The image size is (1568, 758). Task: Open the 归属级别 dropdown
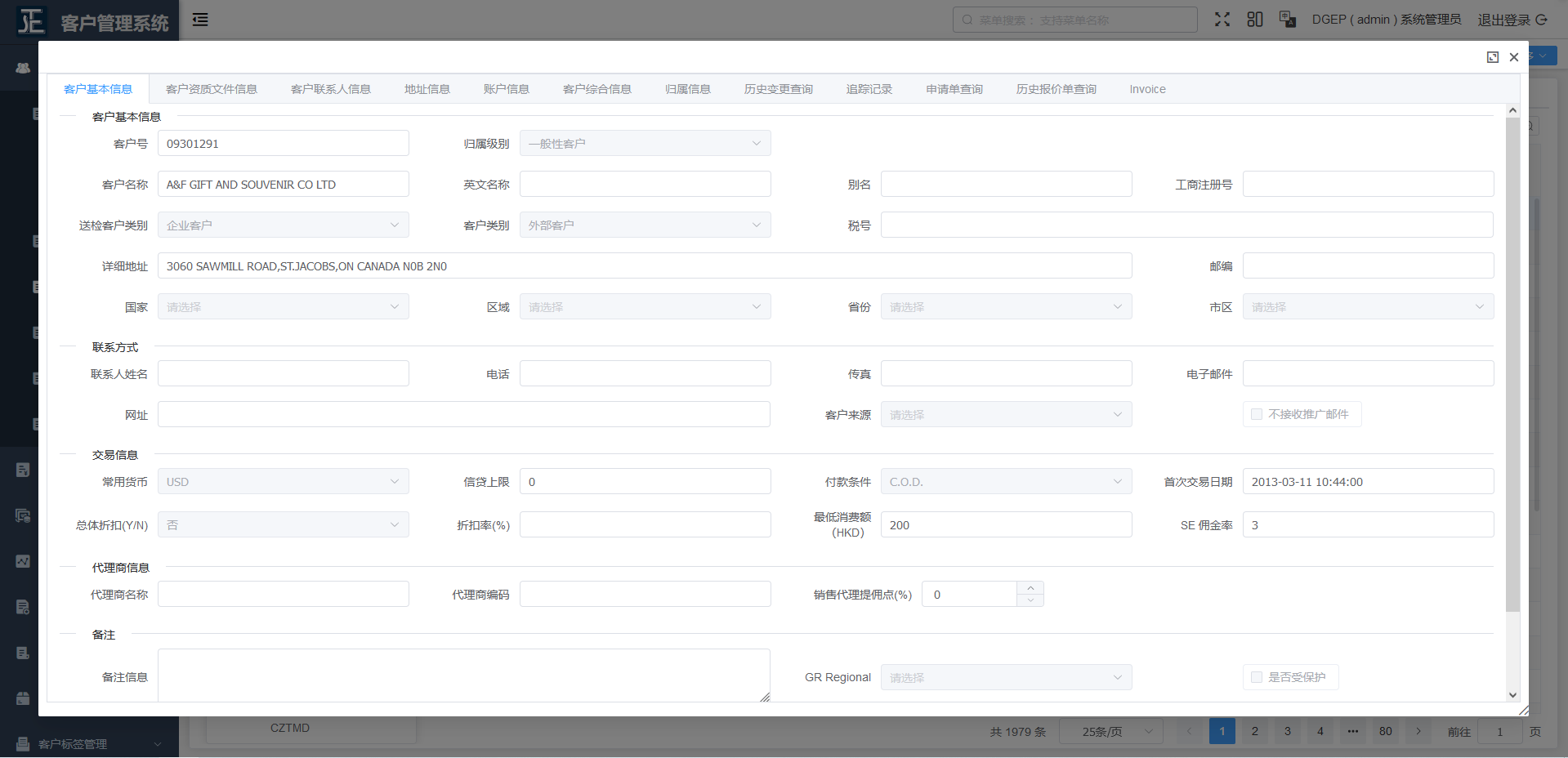pos(645,143)
